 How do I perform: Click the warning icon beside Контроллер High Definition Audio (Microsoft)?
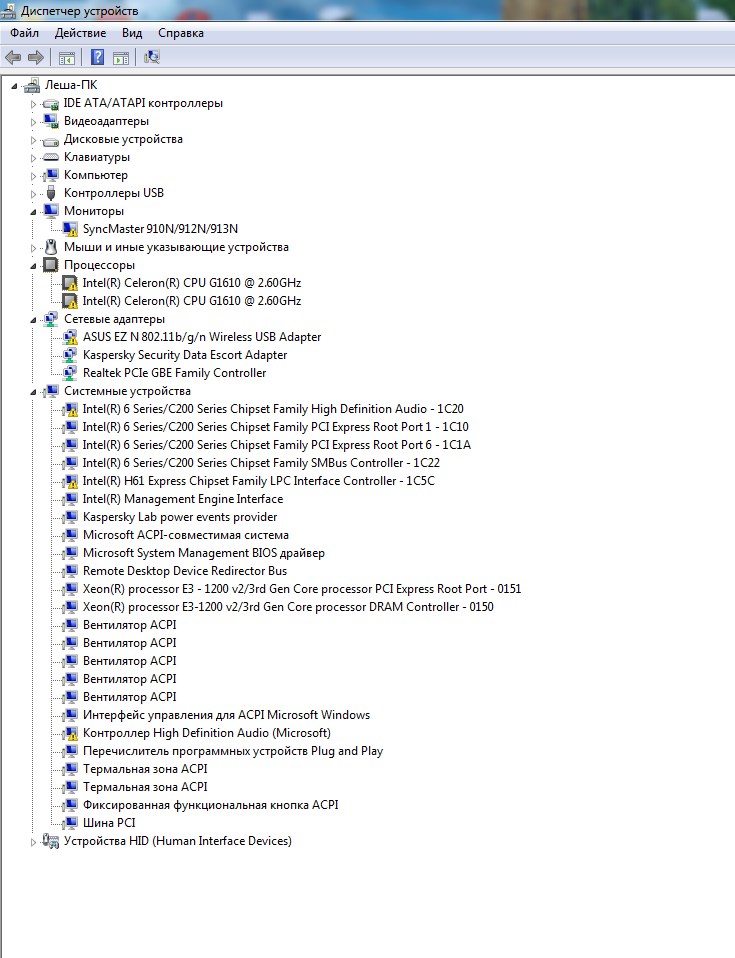tap(70, 733)
